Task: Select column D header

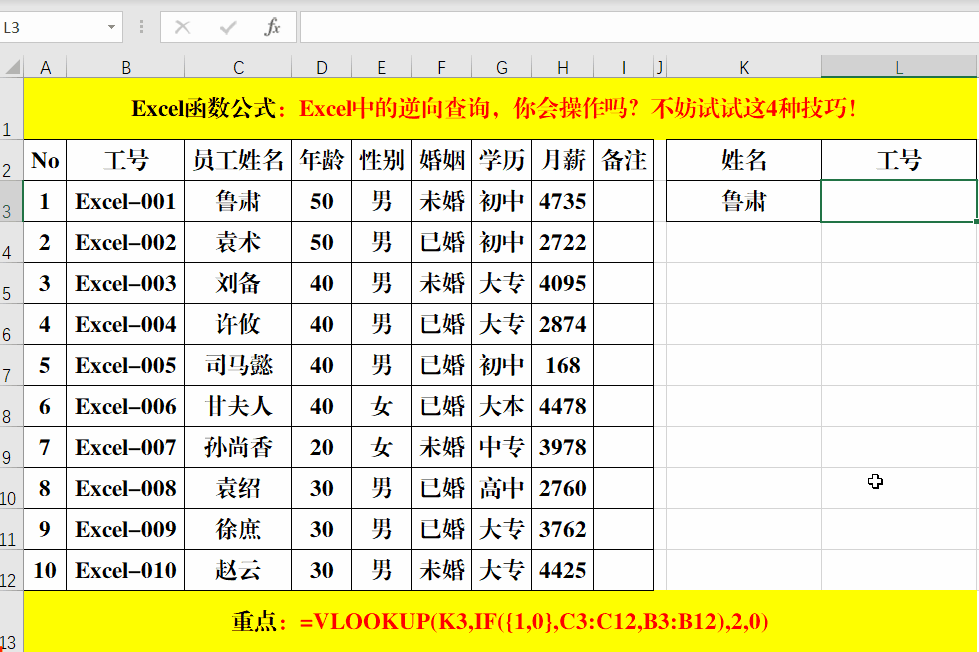Action: [x=322, y=67]
